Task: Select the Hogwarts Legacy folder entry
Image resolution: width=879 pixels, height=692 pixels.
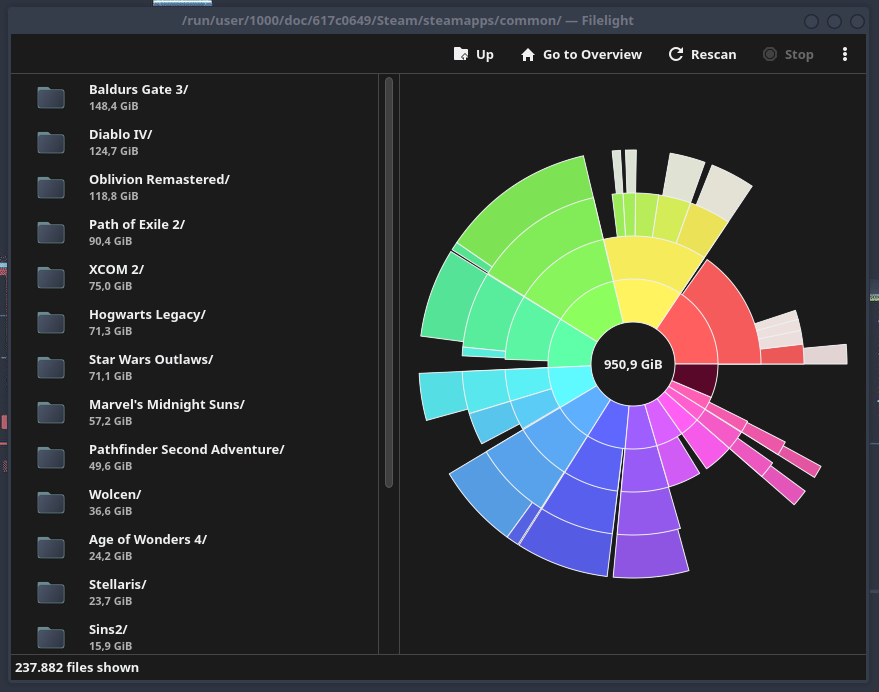Action: coord(147,315)
